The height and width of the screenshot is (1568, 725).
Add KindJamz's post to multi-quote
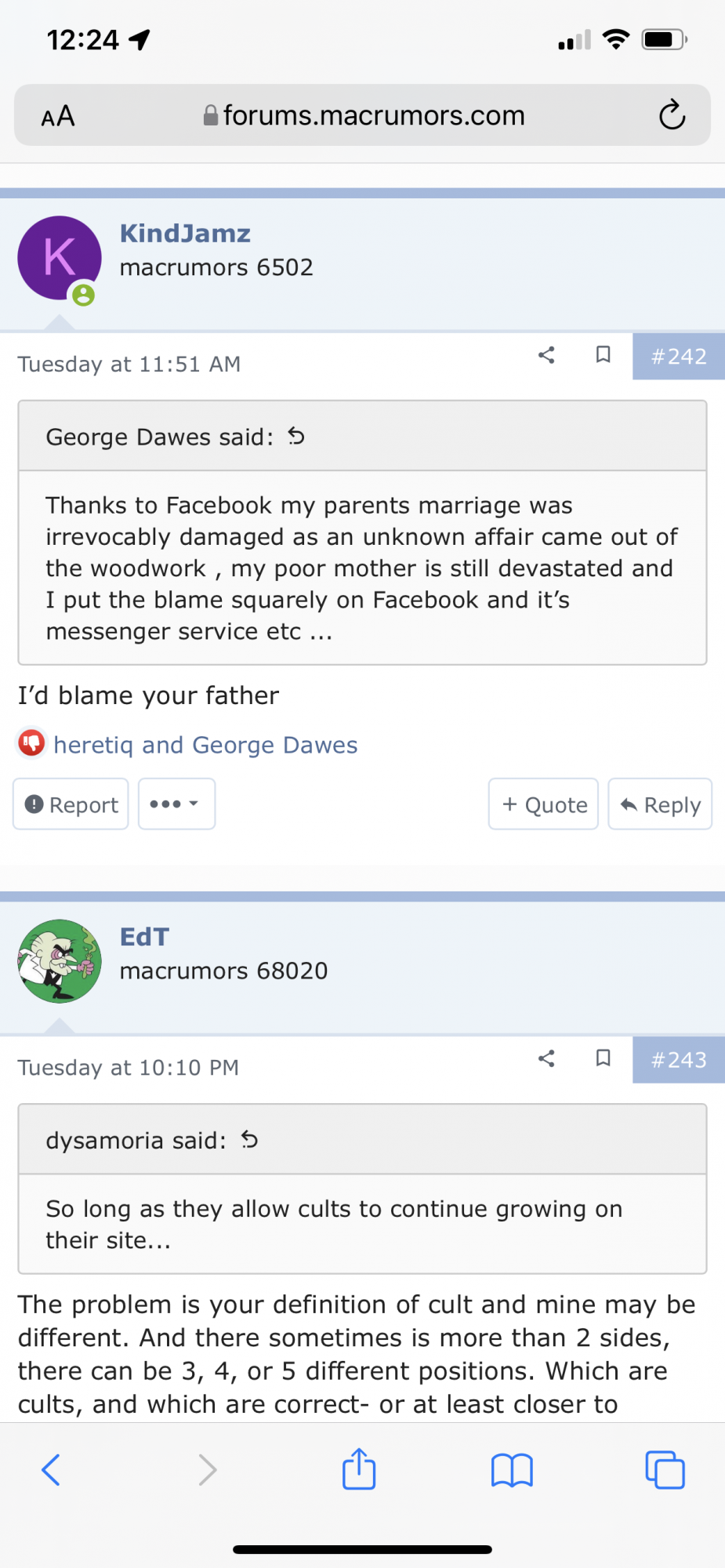coord(544,804)
